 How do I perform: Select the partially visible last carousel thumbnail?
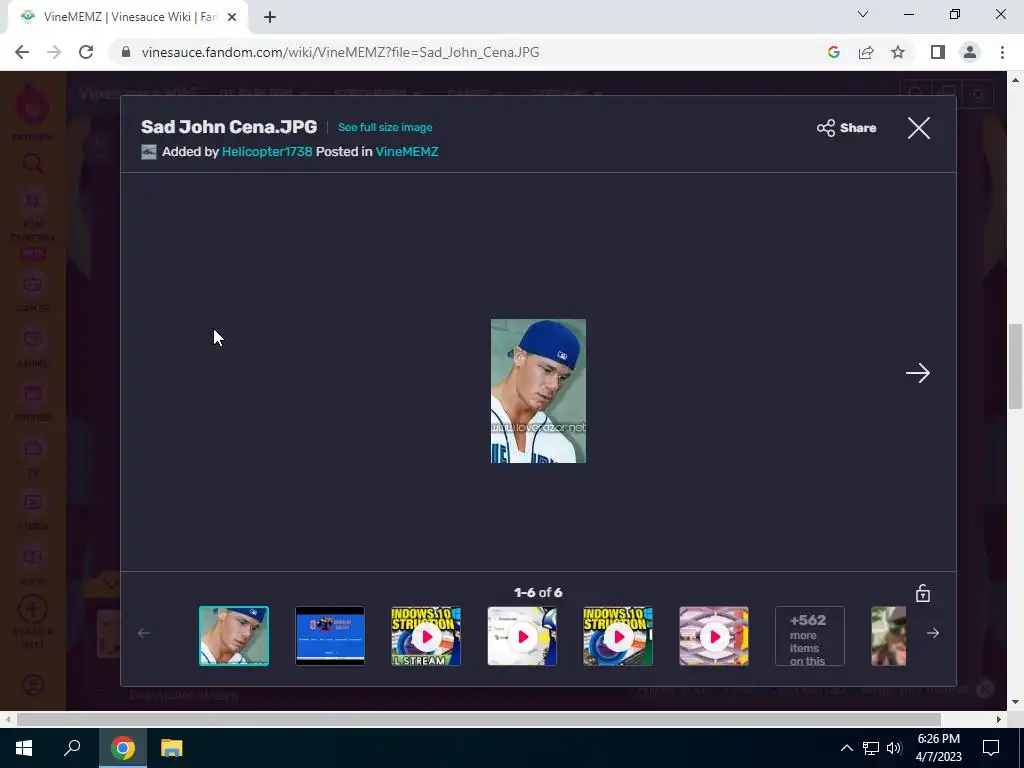coord(888,636)
